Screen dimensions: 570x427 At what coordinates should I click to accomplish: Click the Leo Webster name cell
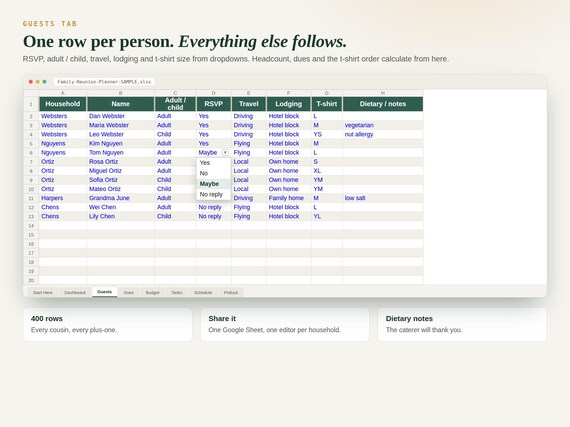[x=121, y=134]
